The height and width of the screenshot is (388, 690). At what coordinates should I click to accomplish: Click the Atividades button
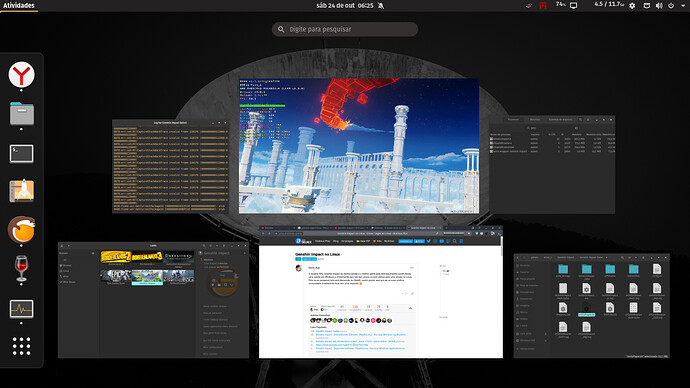point(18,5)
